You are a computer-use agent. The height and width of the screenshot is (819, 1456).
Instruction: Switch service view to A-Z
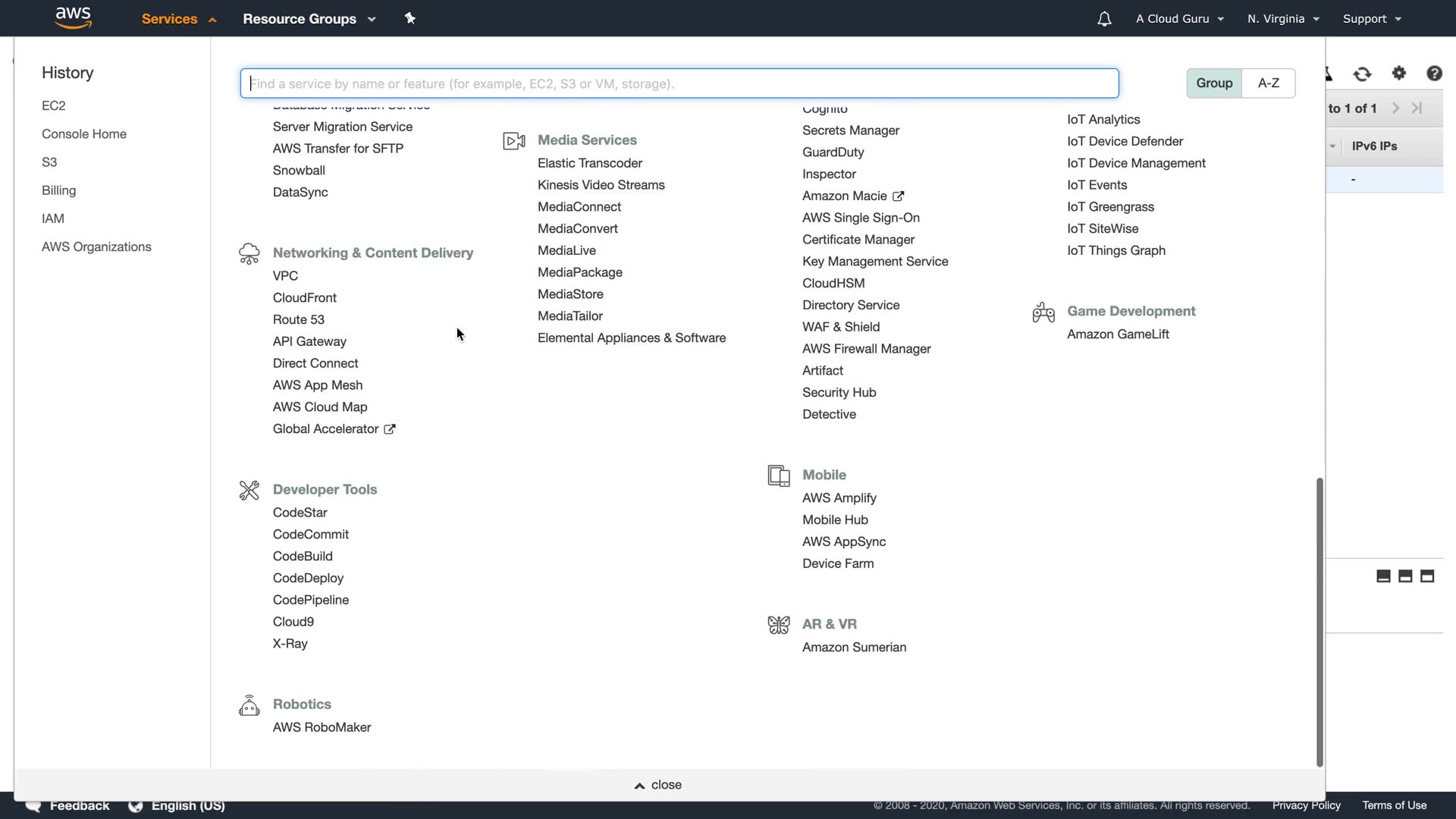tap(1268, 83)
